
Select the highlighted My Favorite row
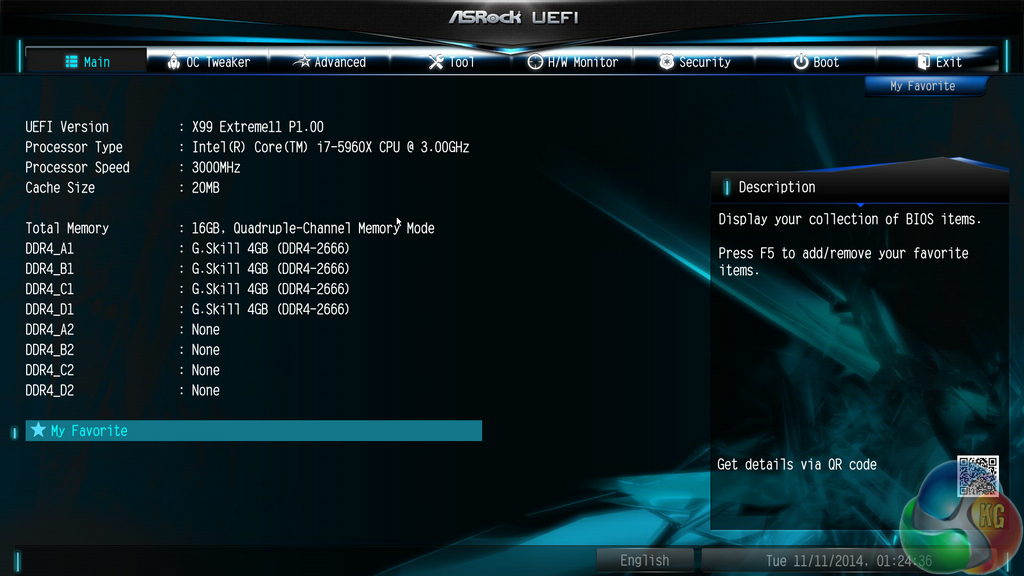[253, 430]
